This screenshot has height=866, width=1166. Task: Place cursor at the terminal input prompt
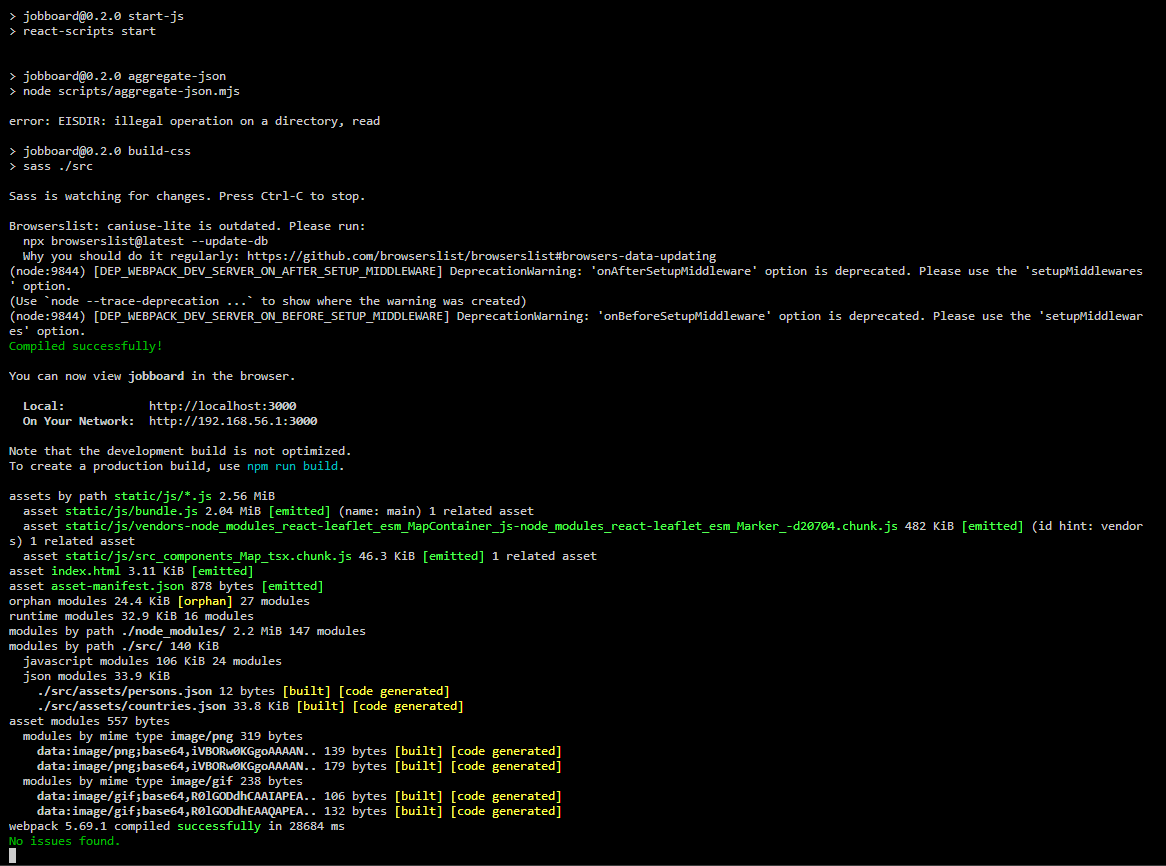(11, 857)
